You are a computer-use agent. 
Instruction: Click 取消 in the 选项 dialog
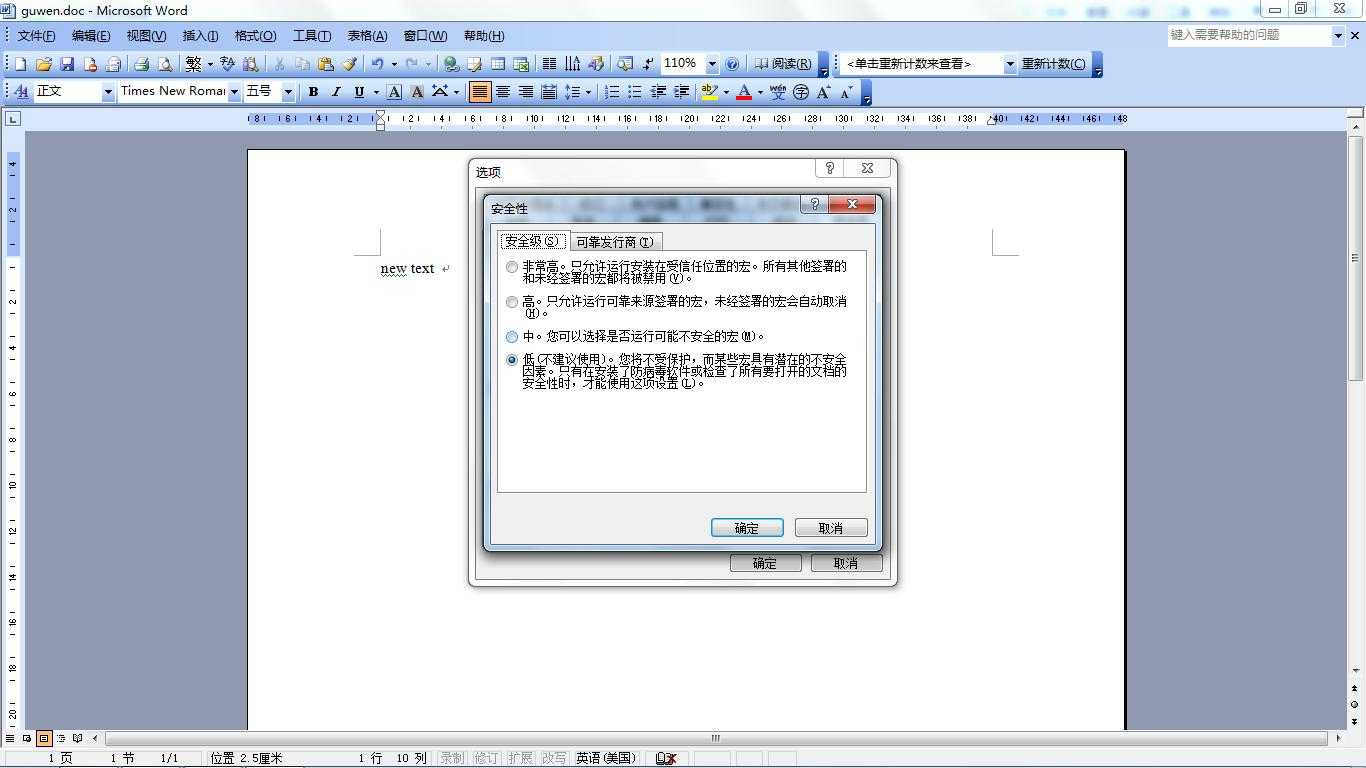846,563
